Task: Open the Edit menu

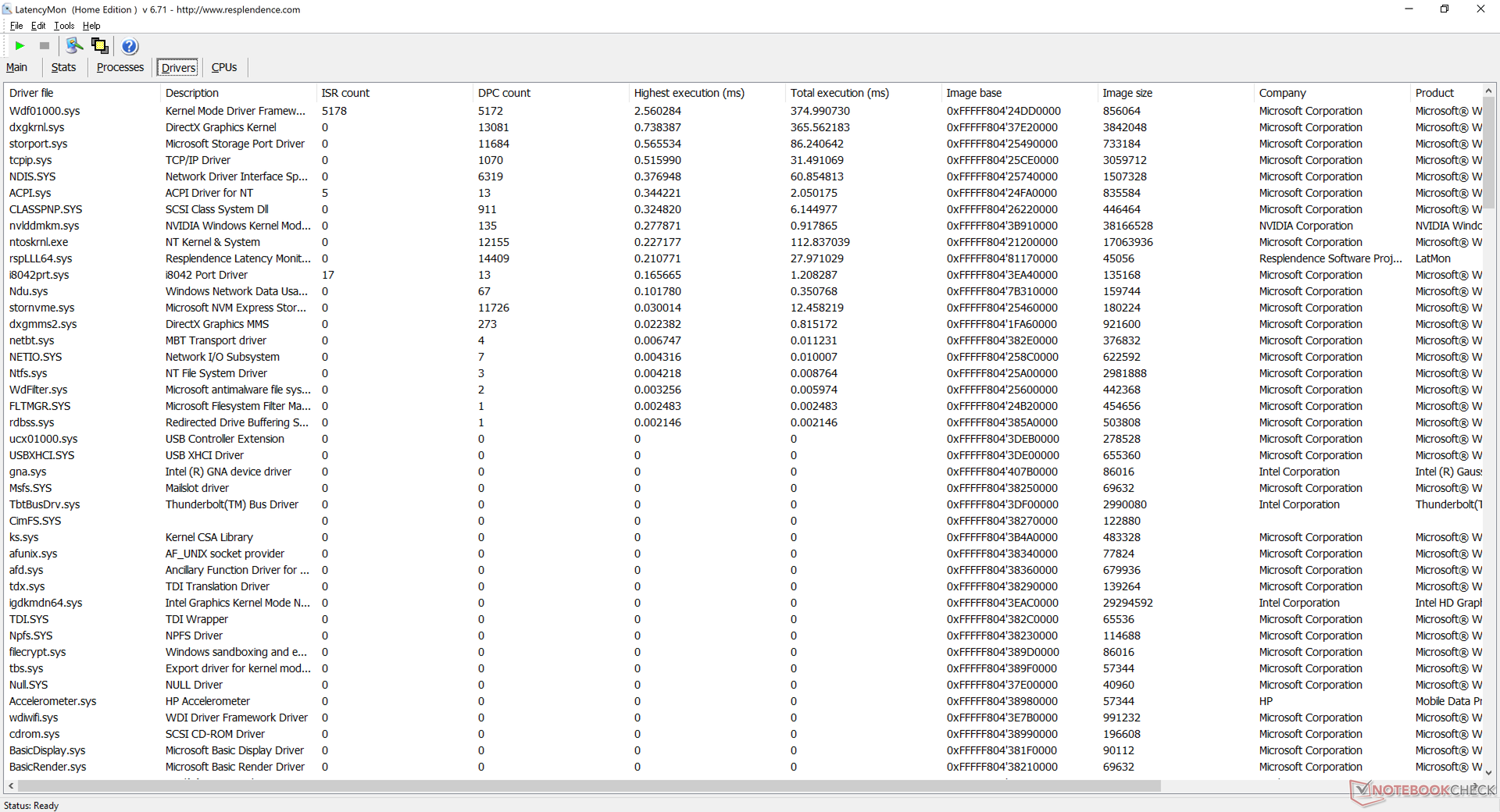Action: click(38, 26)
